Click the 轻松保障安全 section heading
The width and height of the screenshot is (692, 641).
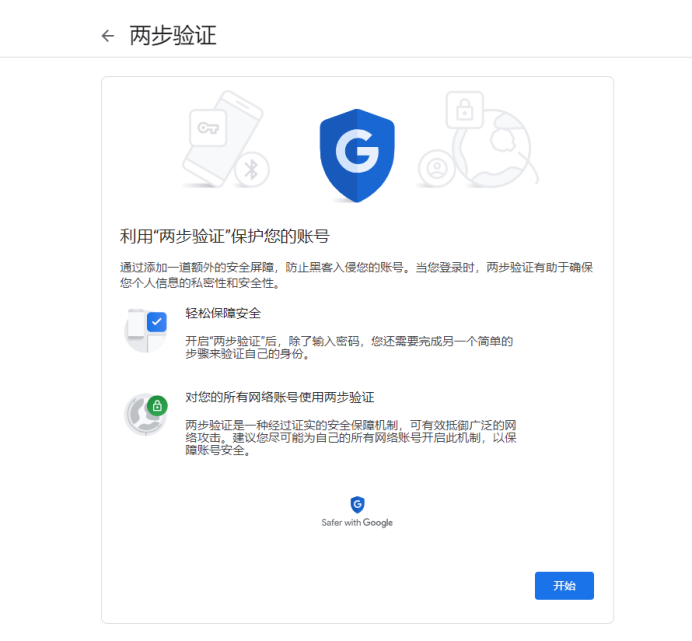point(223,313)
